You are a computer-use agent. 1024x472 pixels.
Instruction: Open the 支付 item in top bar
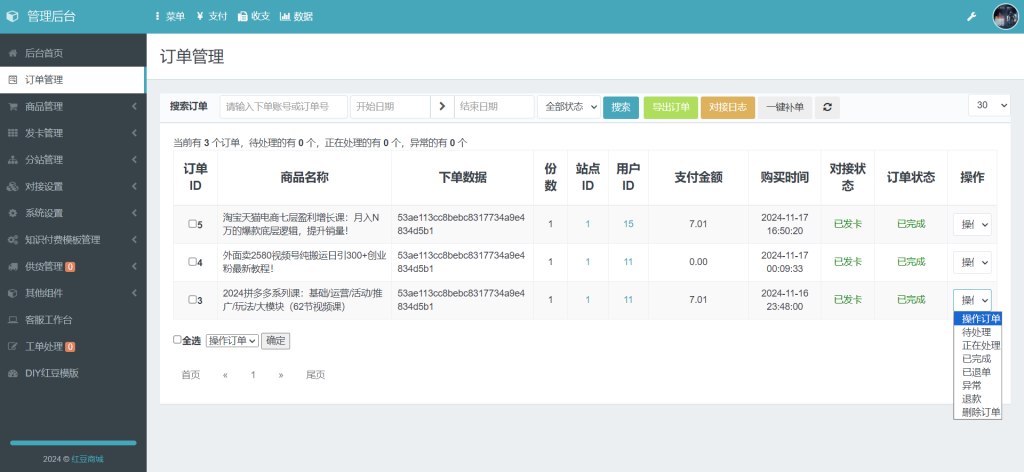[x=212, y=16]
